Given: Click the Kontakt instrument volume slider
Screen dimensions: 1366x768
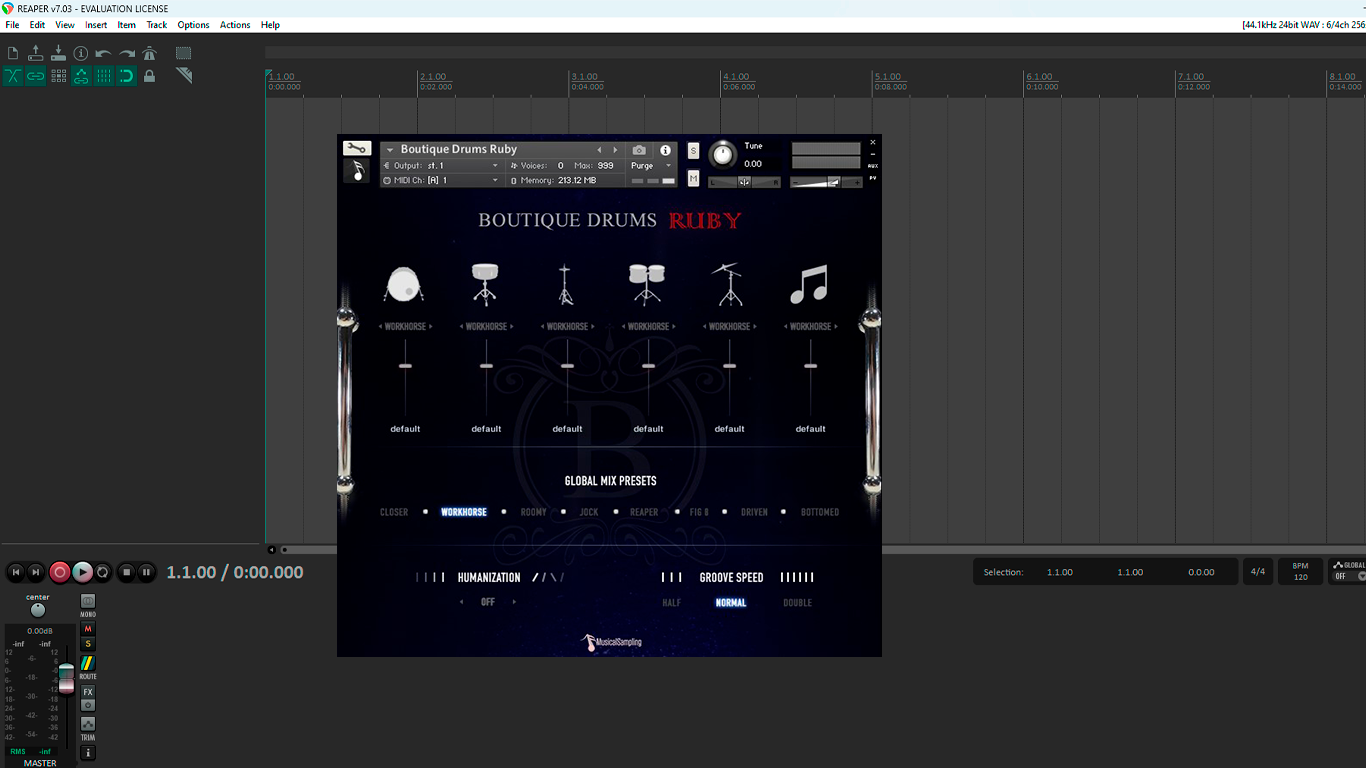Looking at the screenshot, I should pos(826,182).
